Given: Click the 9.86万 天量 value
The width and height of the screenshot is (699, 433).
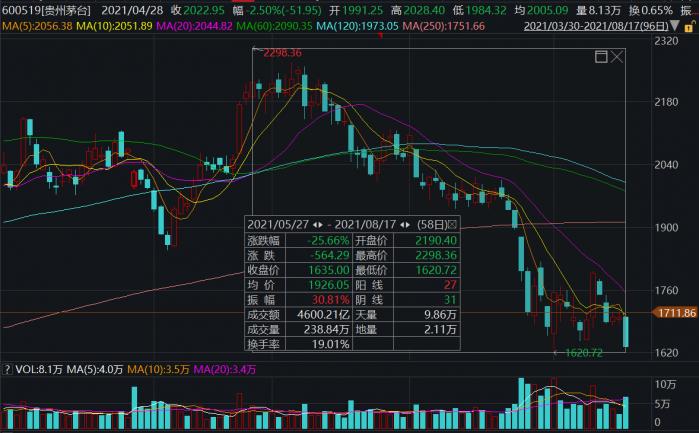Looking at the screenshot, I should point(440,314).
